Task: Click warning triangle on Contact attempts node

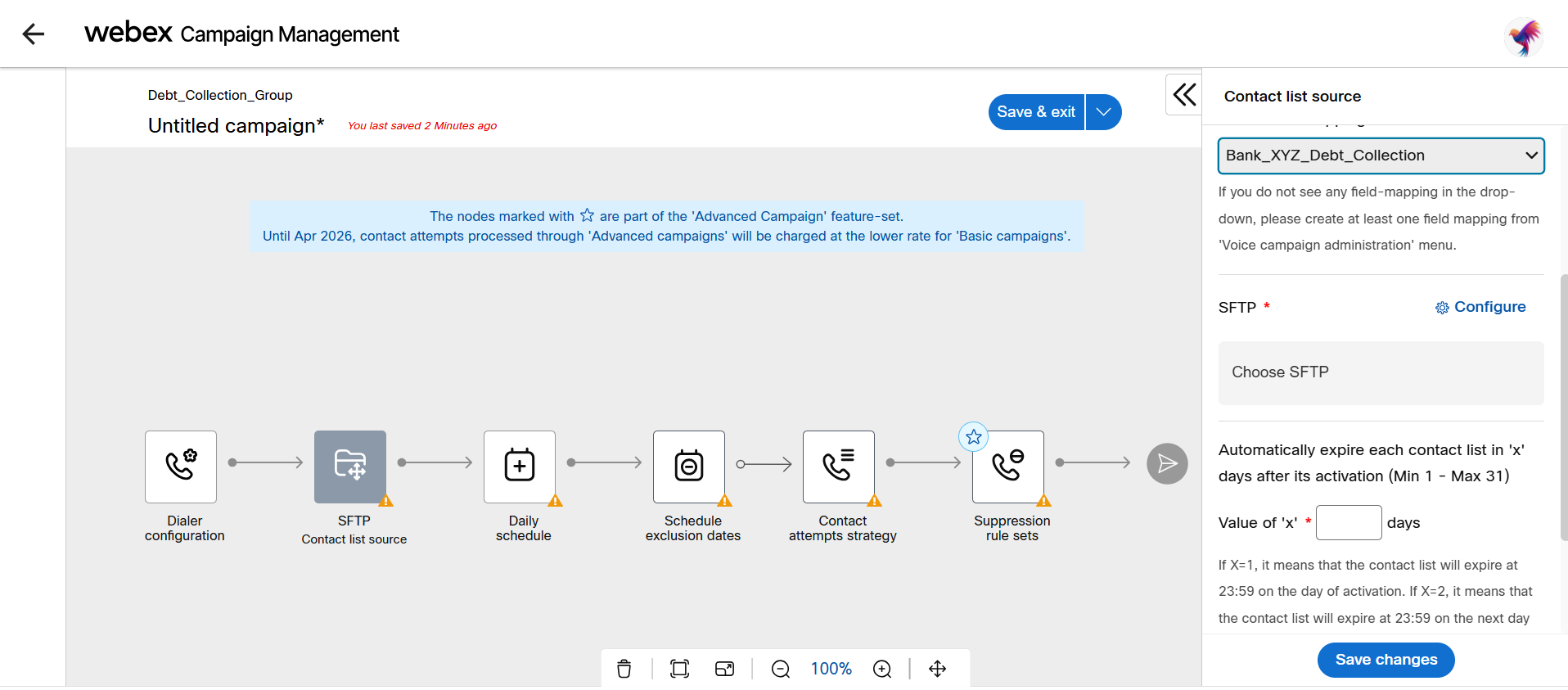Action: click(x=874, y=501)
